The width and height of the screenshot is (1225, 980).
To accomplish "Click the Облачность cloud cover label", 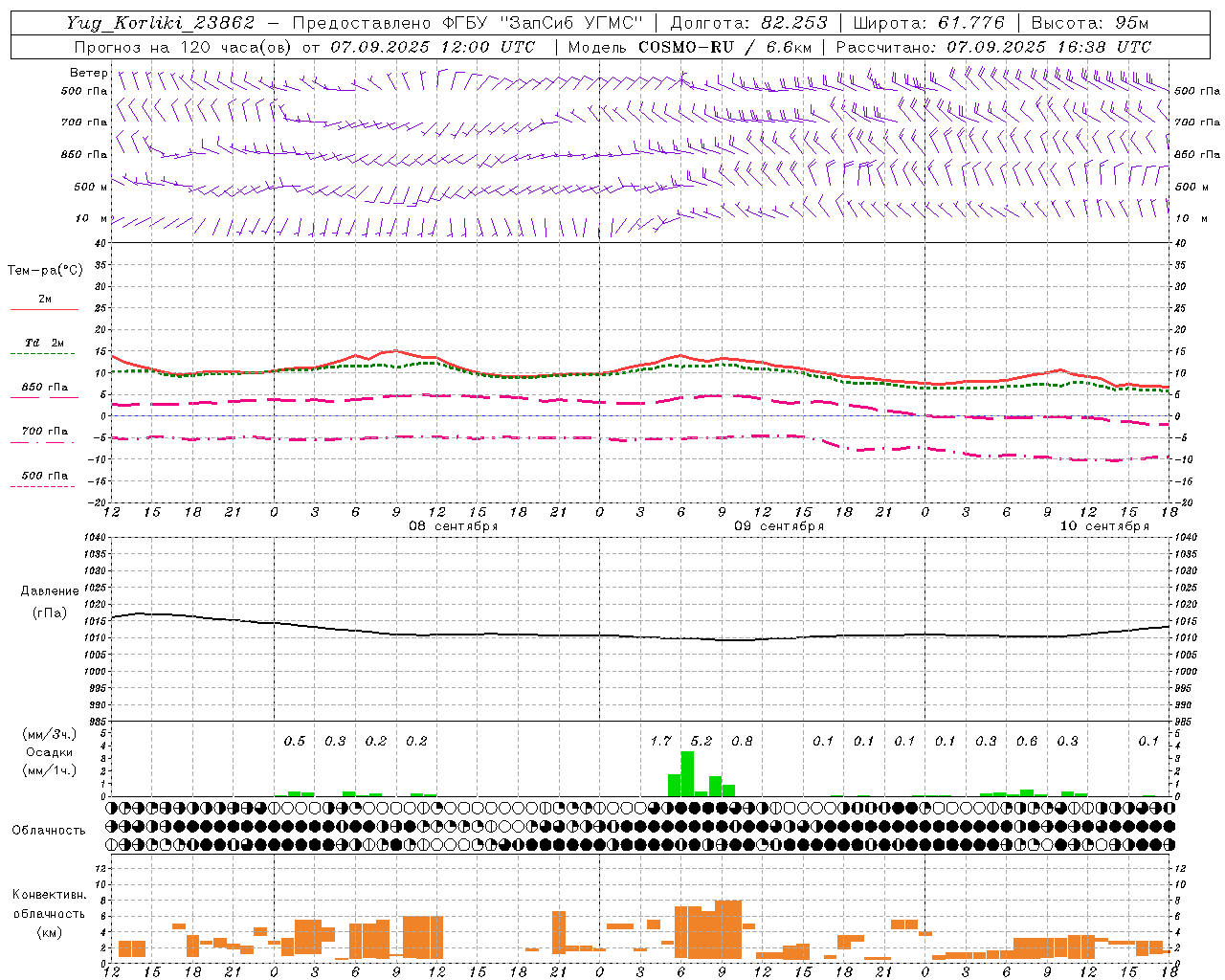I will [49, 831].
